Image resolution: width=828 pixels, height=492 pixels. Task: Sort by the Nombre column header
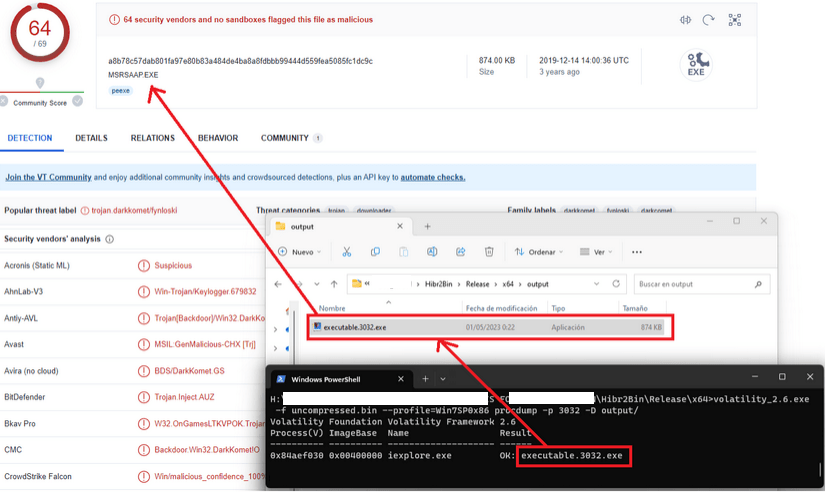point(332,308)
